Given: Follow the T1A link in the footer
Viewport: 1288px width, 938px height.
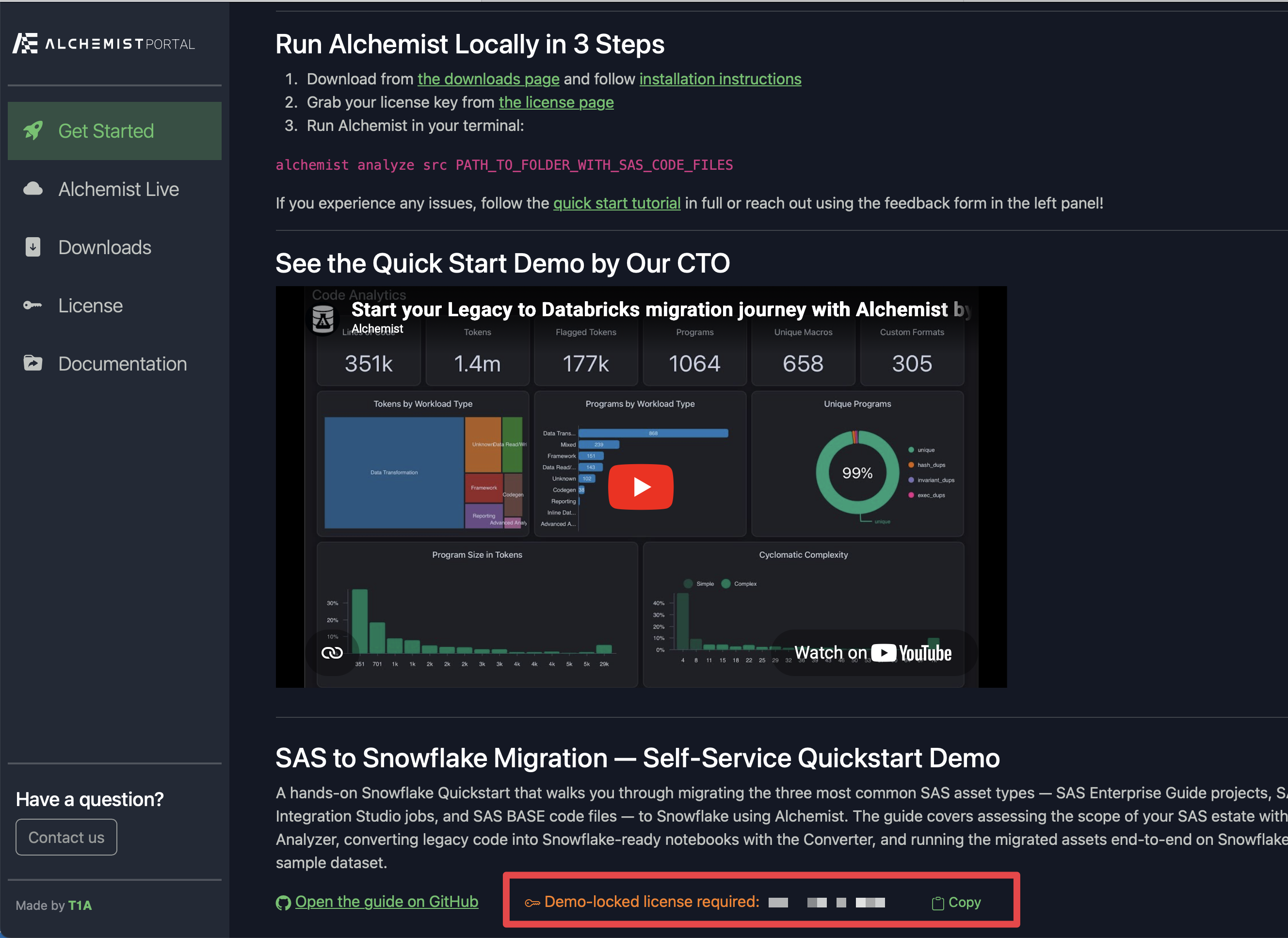Looking at the screenshot, I should [x=80, y=905].
